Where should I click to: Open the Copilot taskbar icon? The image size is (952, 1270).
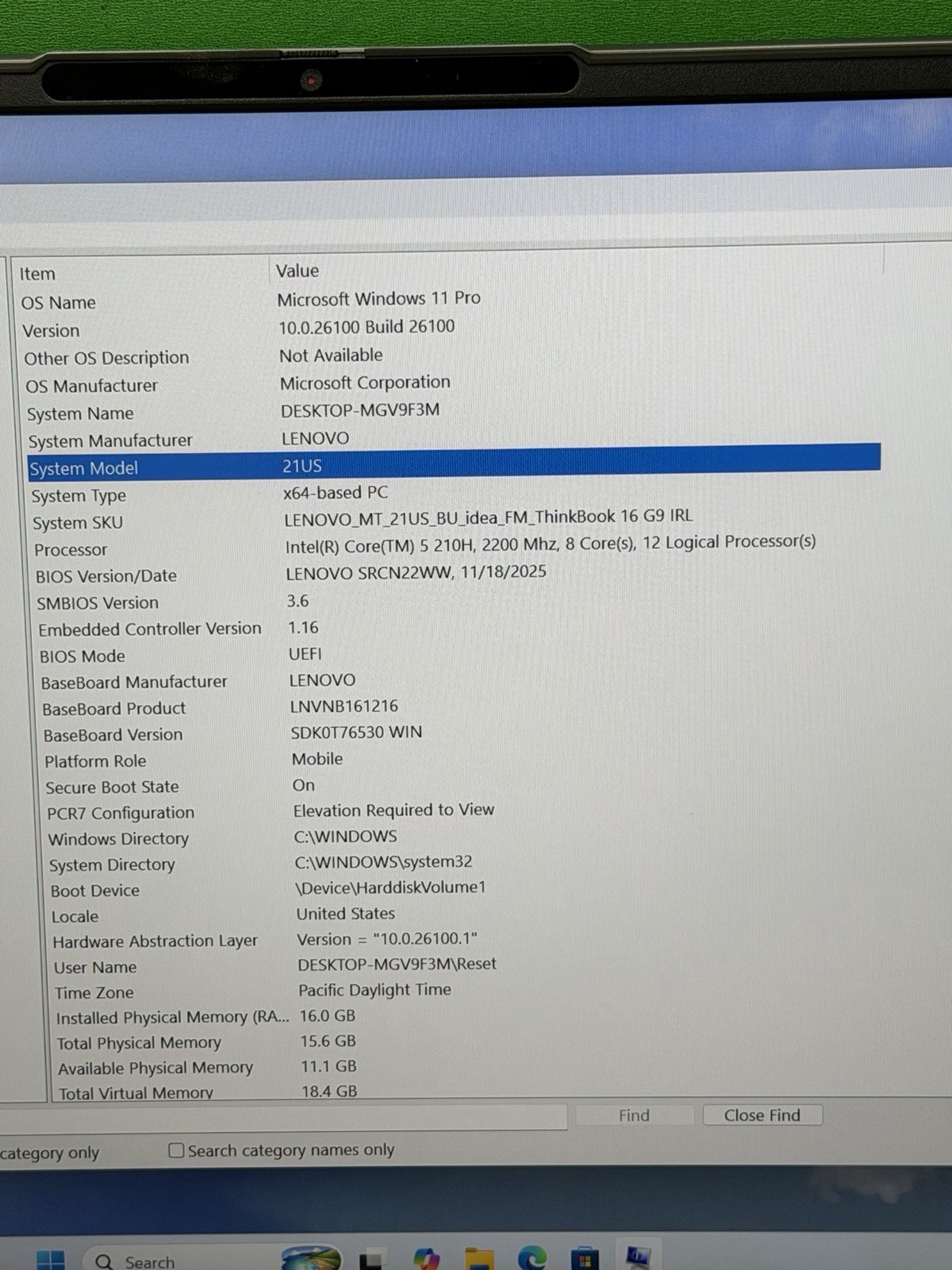[427, 1259]
